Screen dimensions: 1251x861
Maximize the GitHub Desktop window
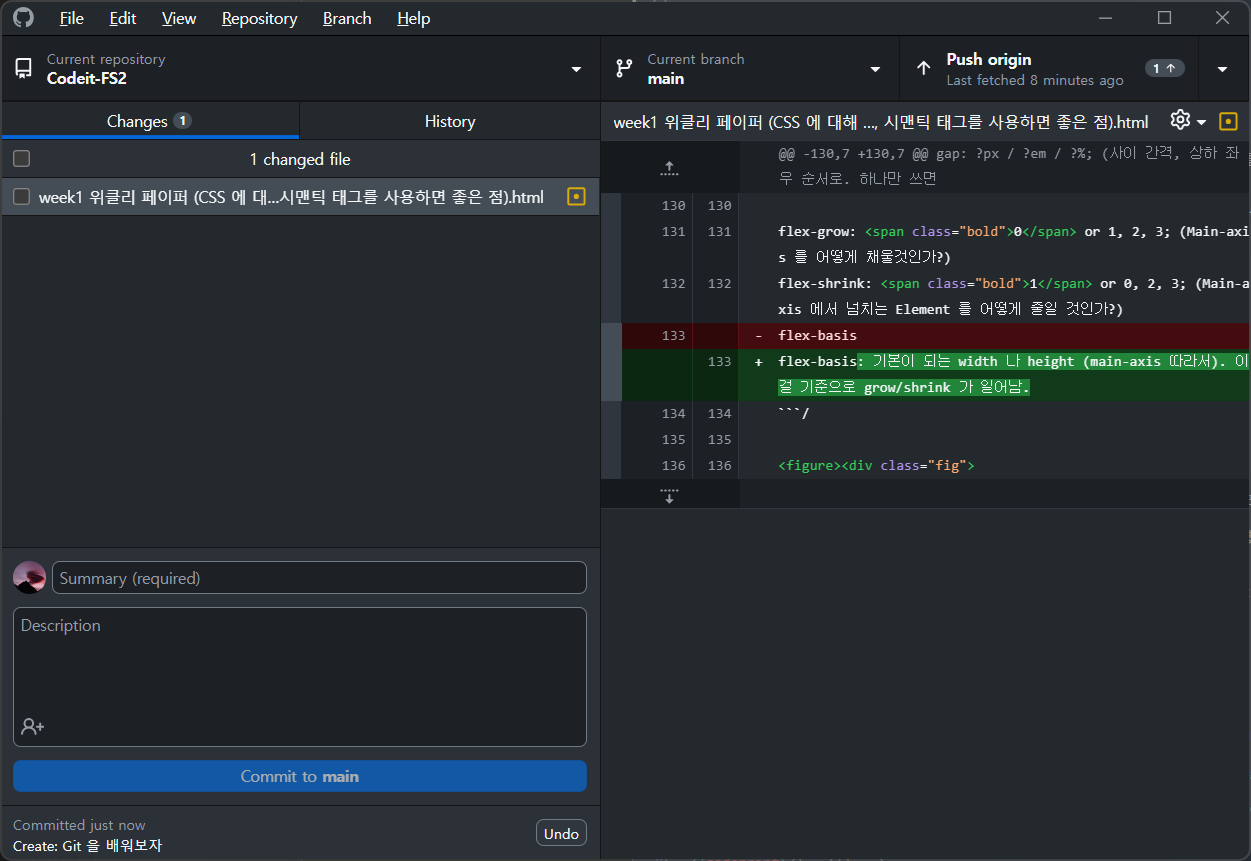1164,18
